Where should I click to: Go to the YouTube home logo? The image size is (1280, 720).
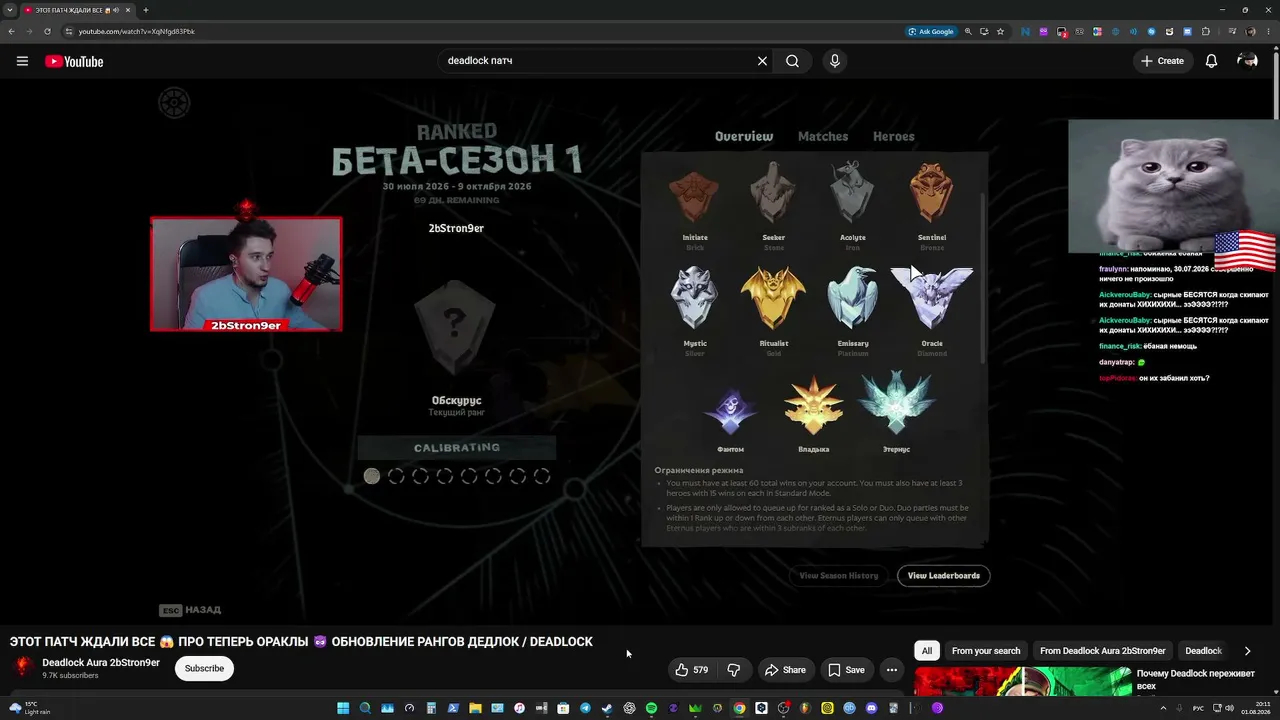click(x=74, y=61)
